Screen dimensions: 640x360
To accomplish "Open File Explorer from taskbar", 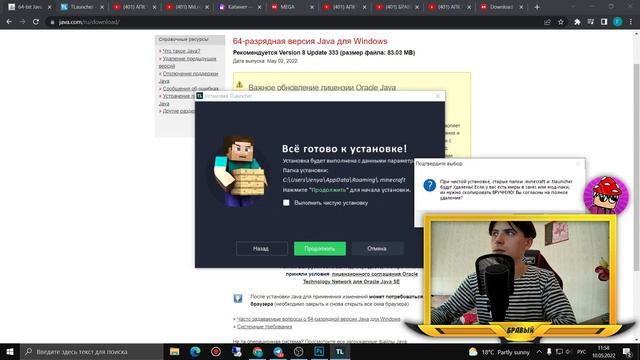I will (175, 351).
